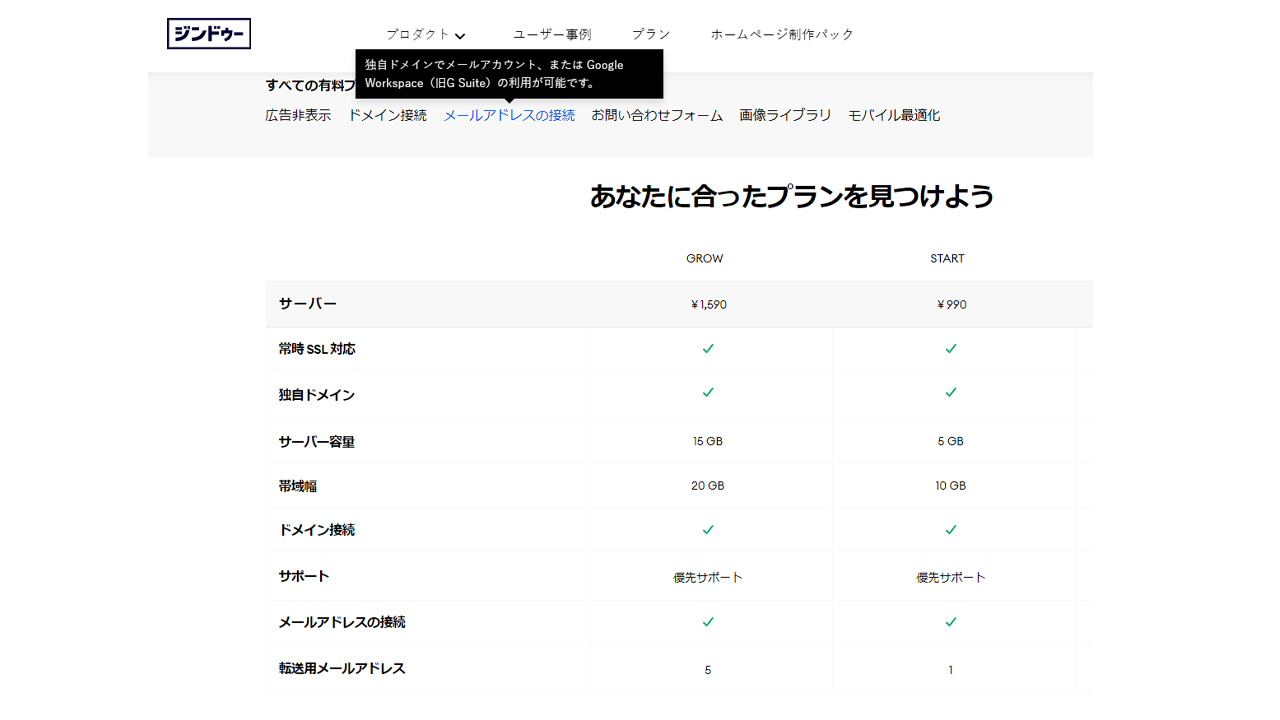Click GROW checkmark for 常時 SSL 対応
The height and width of the screenshot is (720, 1280).
[708, 349]
